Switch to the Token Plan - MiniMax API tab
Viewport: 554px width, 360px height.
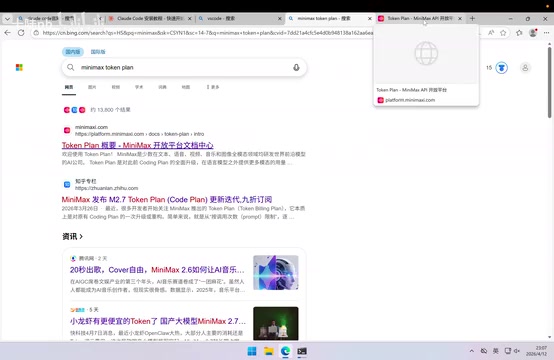point(420,18)
